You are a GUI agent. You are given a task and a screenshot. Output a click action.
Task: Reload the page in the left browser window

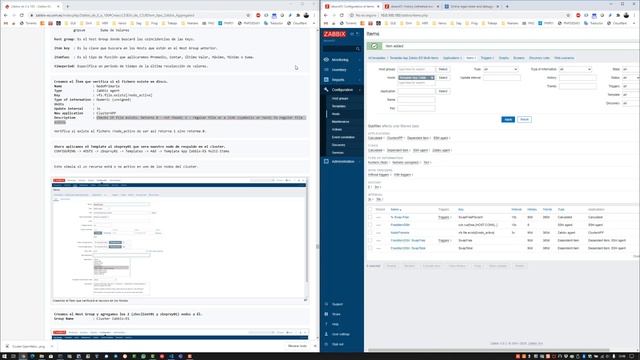click(22, 15)
